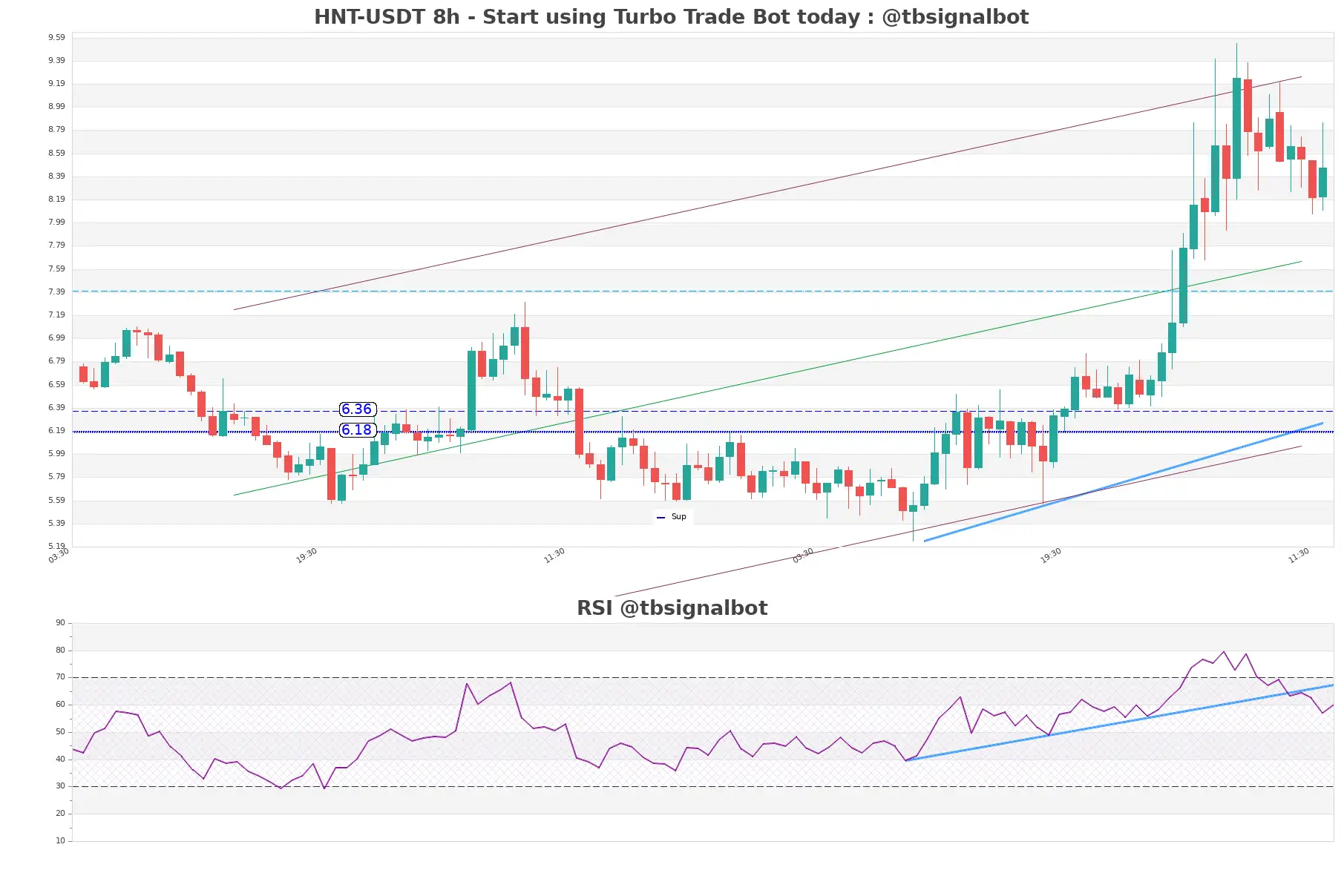Click the 6.59 price axis label
The image size is (1344, 896).
[56, 384]
